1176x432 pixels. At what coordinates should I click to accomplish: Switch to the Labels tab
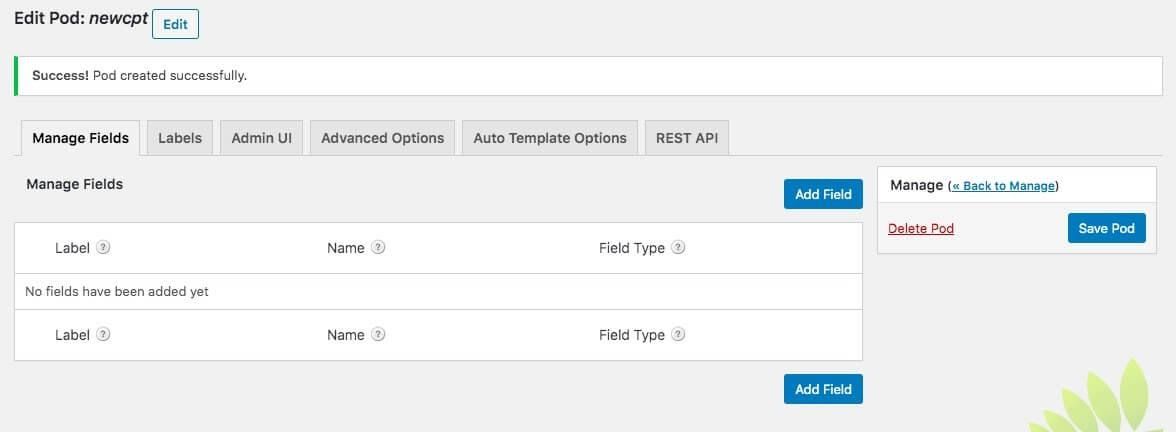point(180,138)
